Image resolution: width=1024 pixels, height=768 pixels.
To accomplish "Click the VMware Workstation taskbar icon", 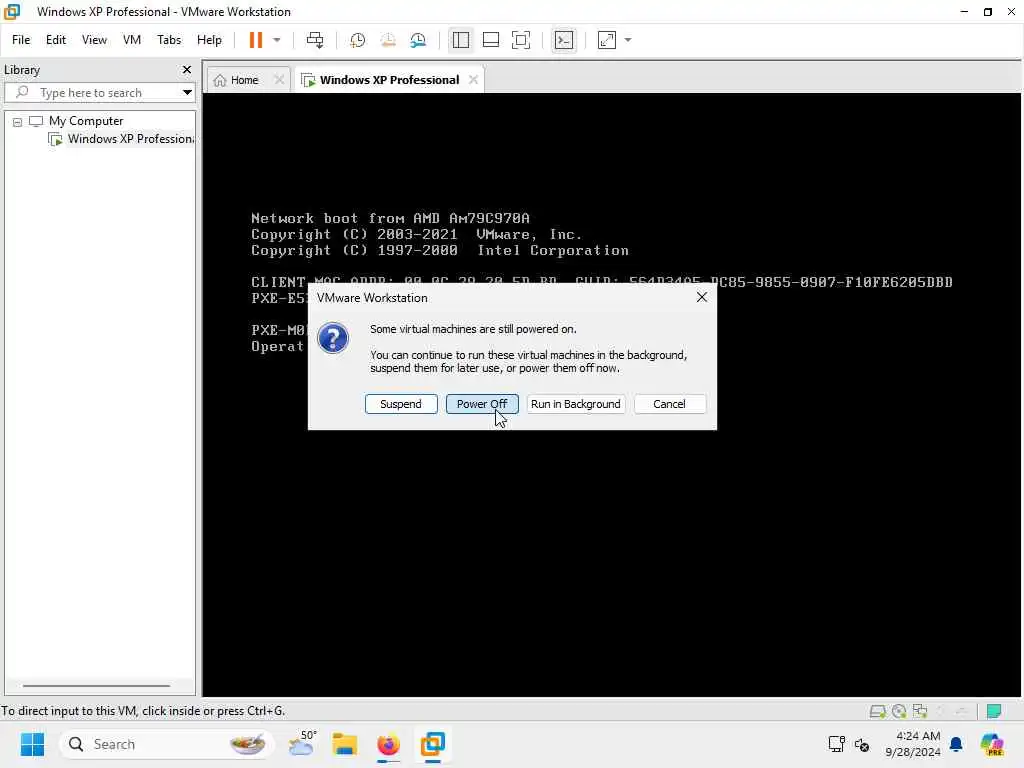I will (x=432, y=744).
